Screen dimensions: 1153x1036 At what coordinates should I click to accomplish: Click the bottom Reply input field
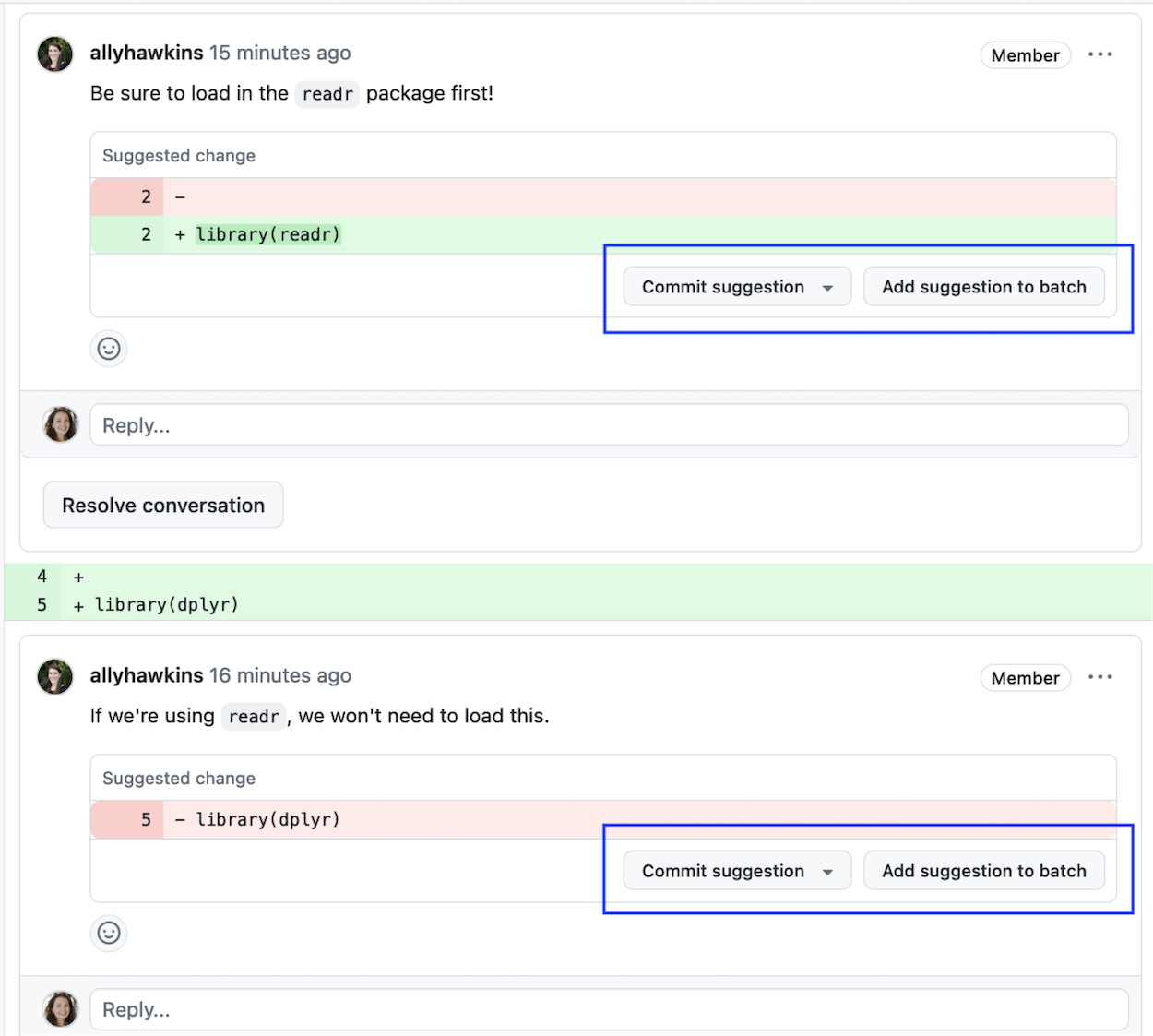(609, 1009)
